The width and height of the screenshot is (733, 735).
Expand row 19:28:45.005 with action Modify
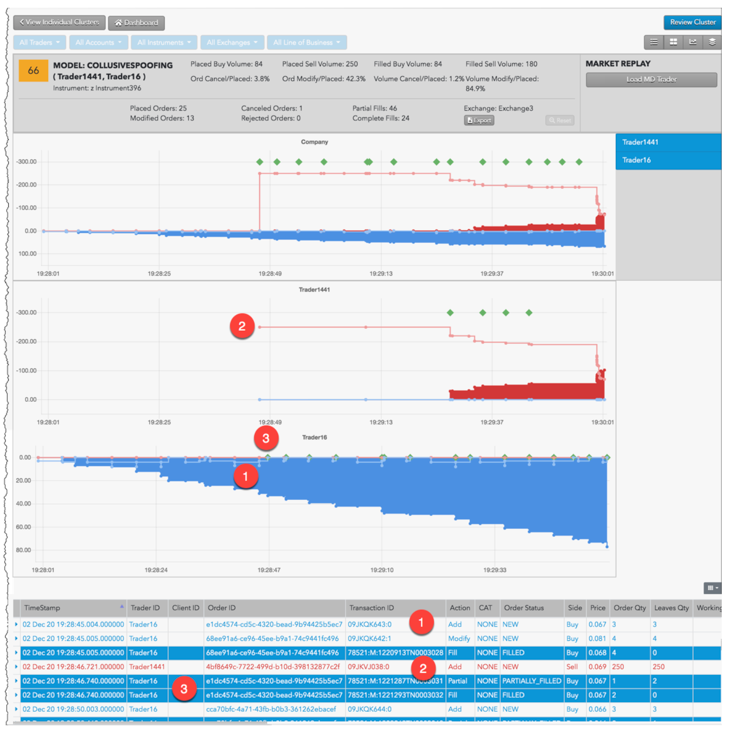[x=16, y=638]
